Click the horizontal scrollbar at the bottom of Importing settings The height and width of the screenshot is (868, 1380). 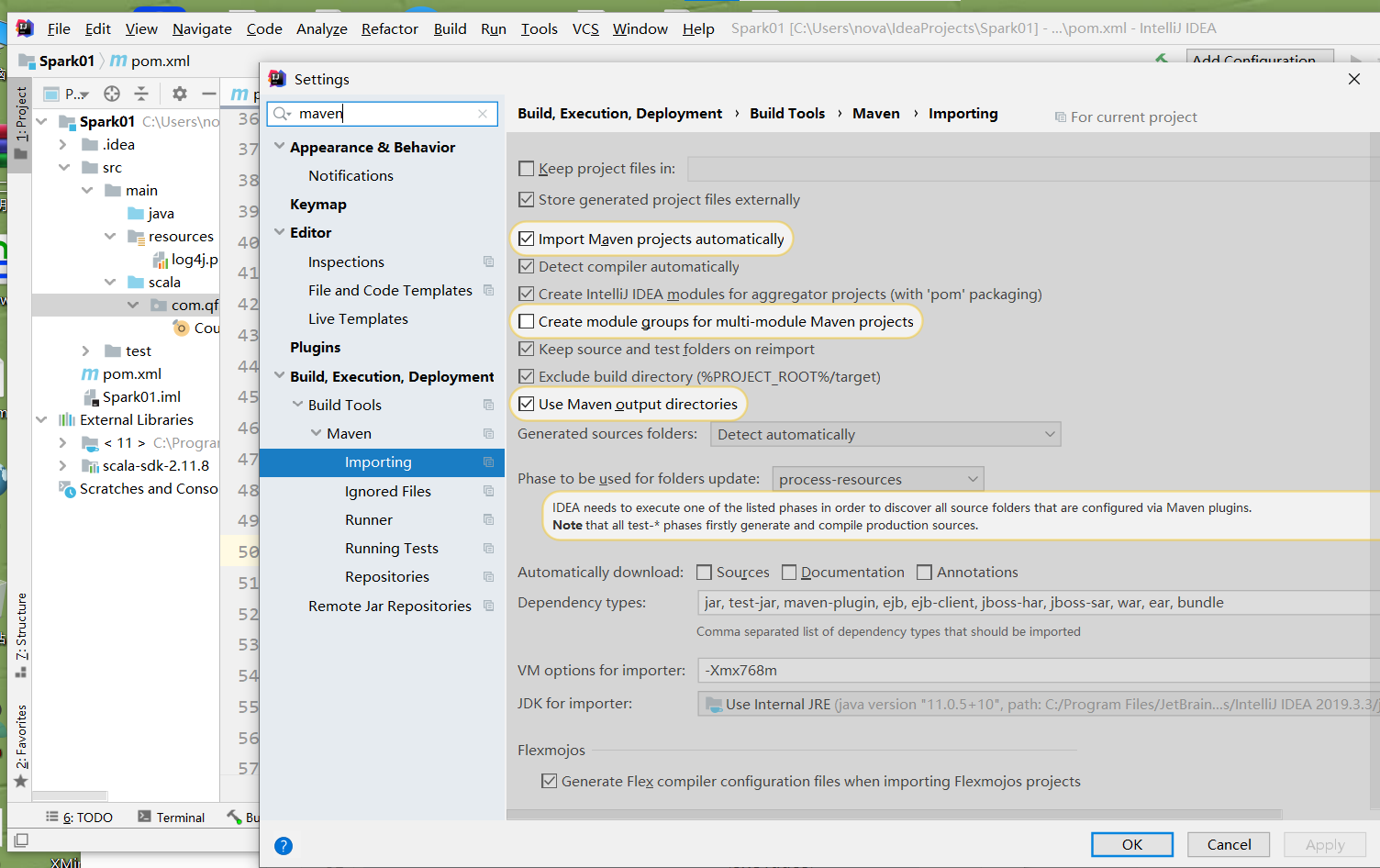[895, 814]
